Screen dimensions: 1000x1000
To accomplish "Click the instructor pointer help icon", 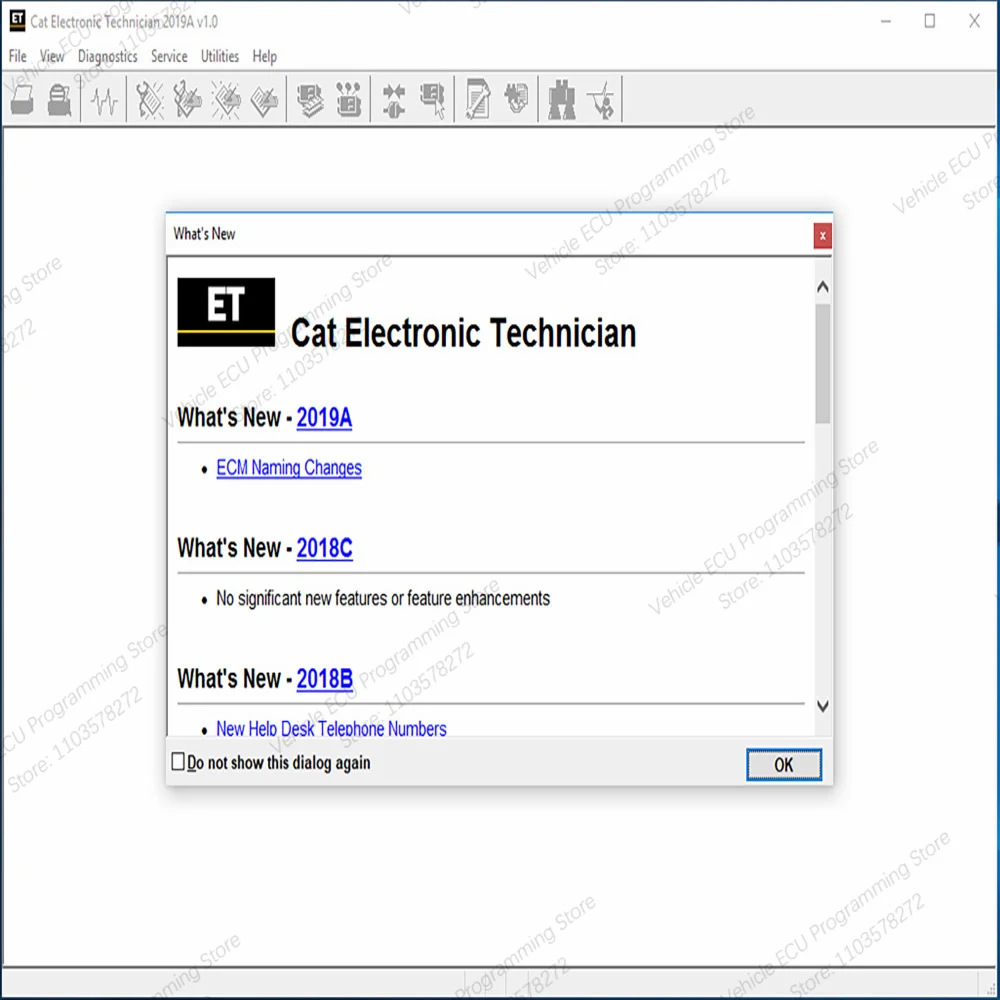I will (601, 100).
